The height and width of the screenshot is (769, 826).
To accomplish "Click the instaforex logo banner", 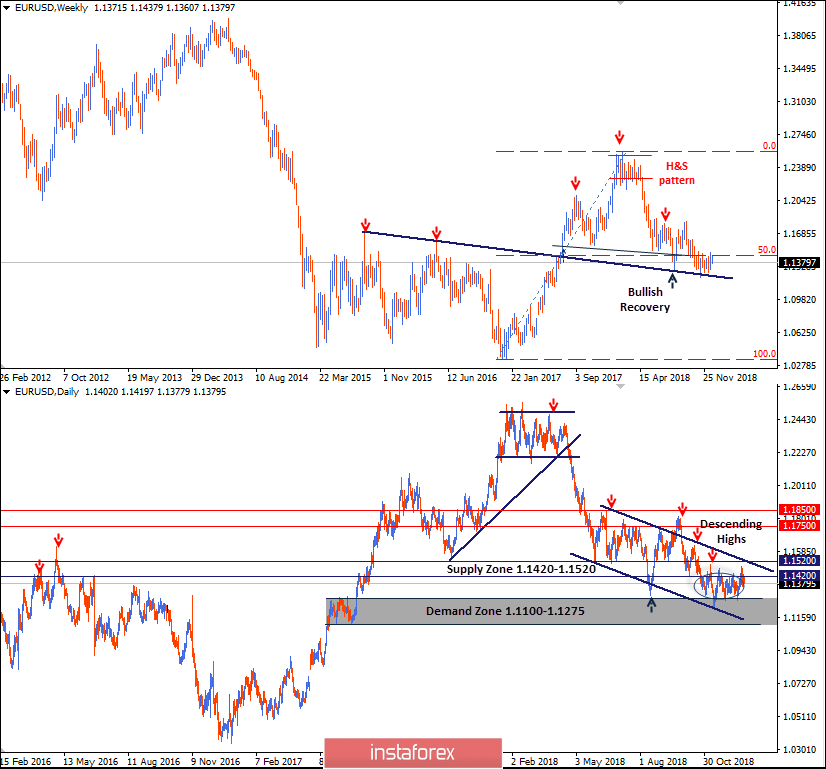I will (413, 753).
